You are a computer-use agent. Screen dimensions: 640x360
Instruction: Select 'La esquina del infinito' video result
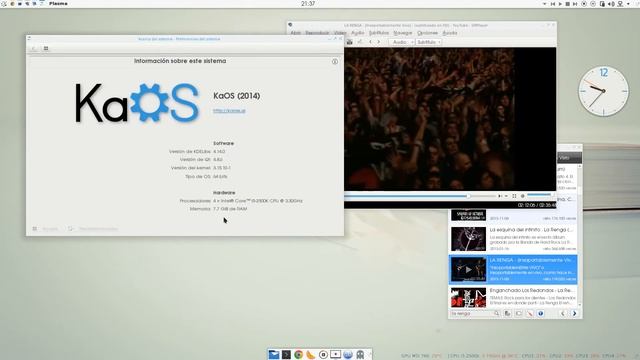[x=513, y=239]
